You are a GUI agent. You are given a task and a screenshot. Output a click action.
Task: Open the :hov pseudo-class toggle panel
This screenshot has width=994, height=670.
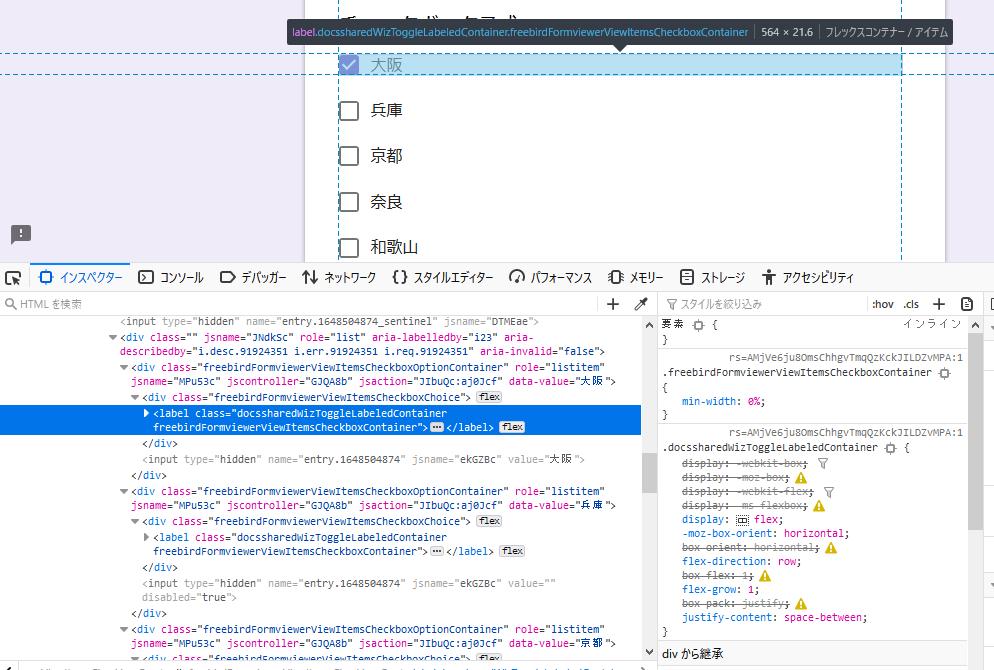coord(881,303)
